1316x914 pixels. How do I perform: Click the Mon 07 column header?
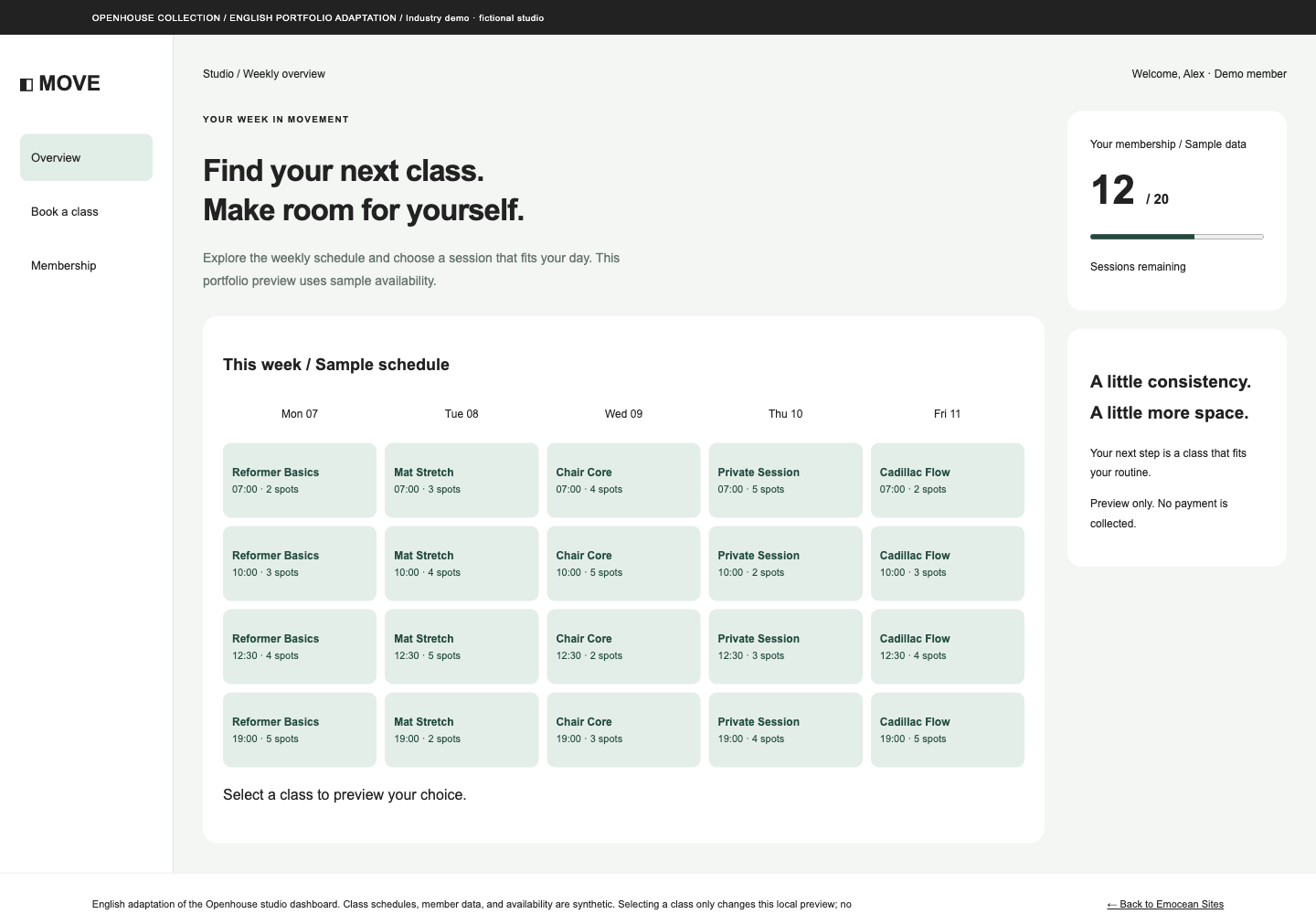pyautogui.click(x=300, y=414)
